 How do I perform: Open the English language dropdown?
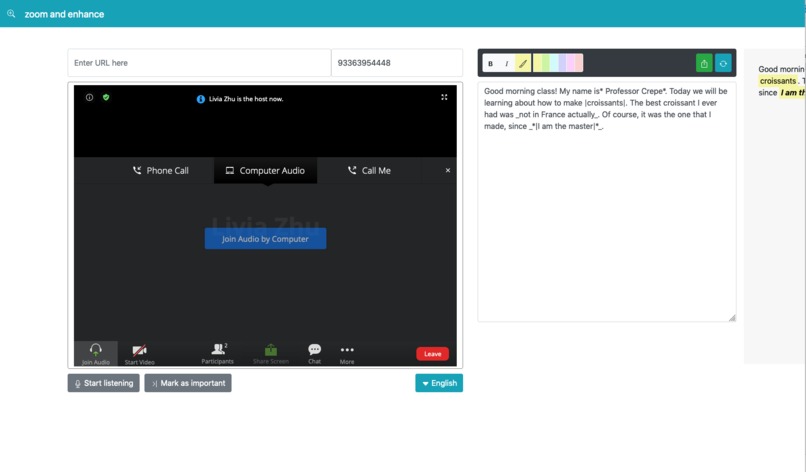[439, 383]
